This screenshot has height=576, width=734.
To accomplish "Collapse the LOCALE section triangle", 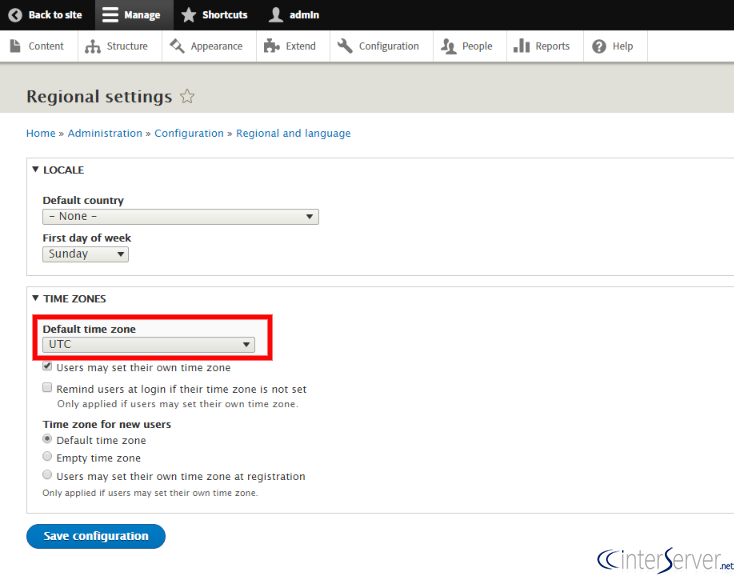I will click(35, 170).
